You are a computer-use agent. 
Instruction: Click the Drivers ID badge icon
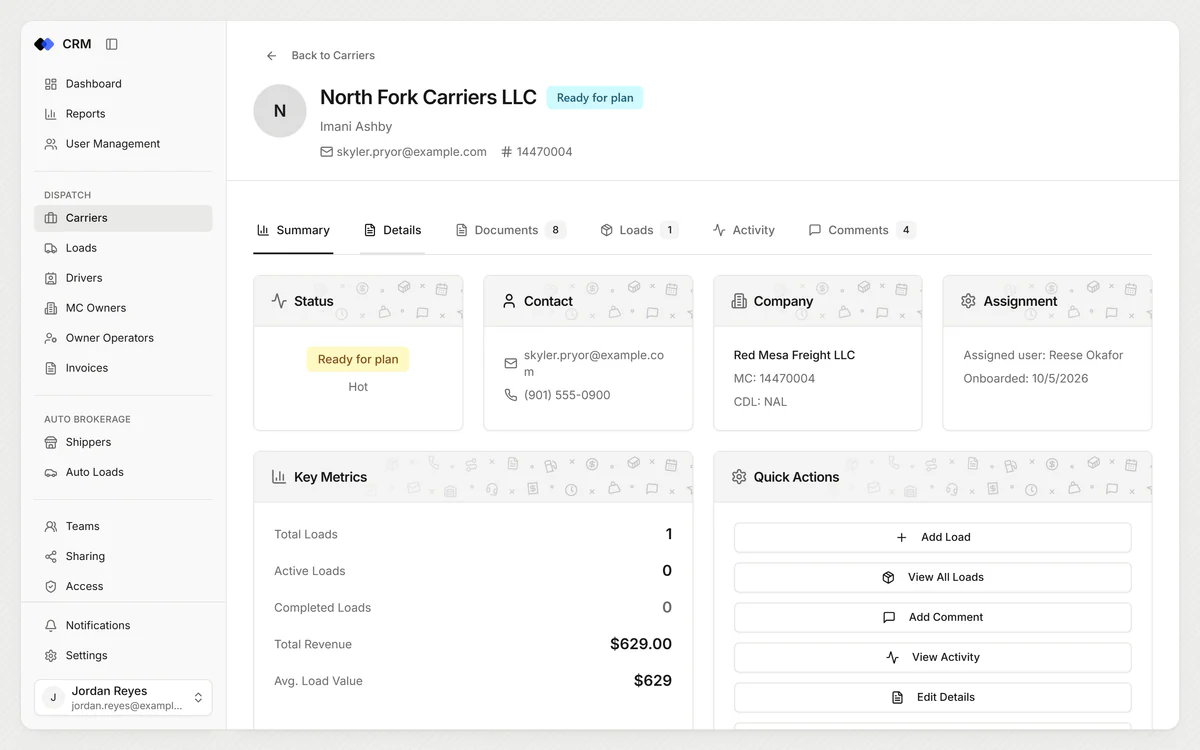pyautogui.click(x=51, y=278)
